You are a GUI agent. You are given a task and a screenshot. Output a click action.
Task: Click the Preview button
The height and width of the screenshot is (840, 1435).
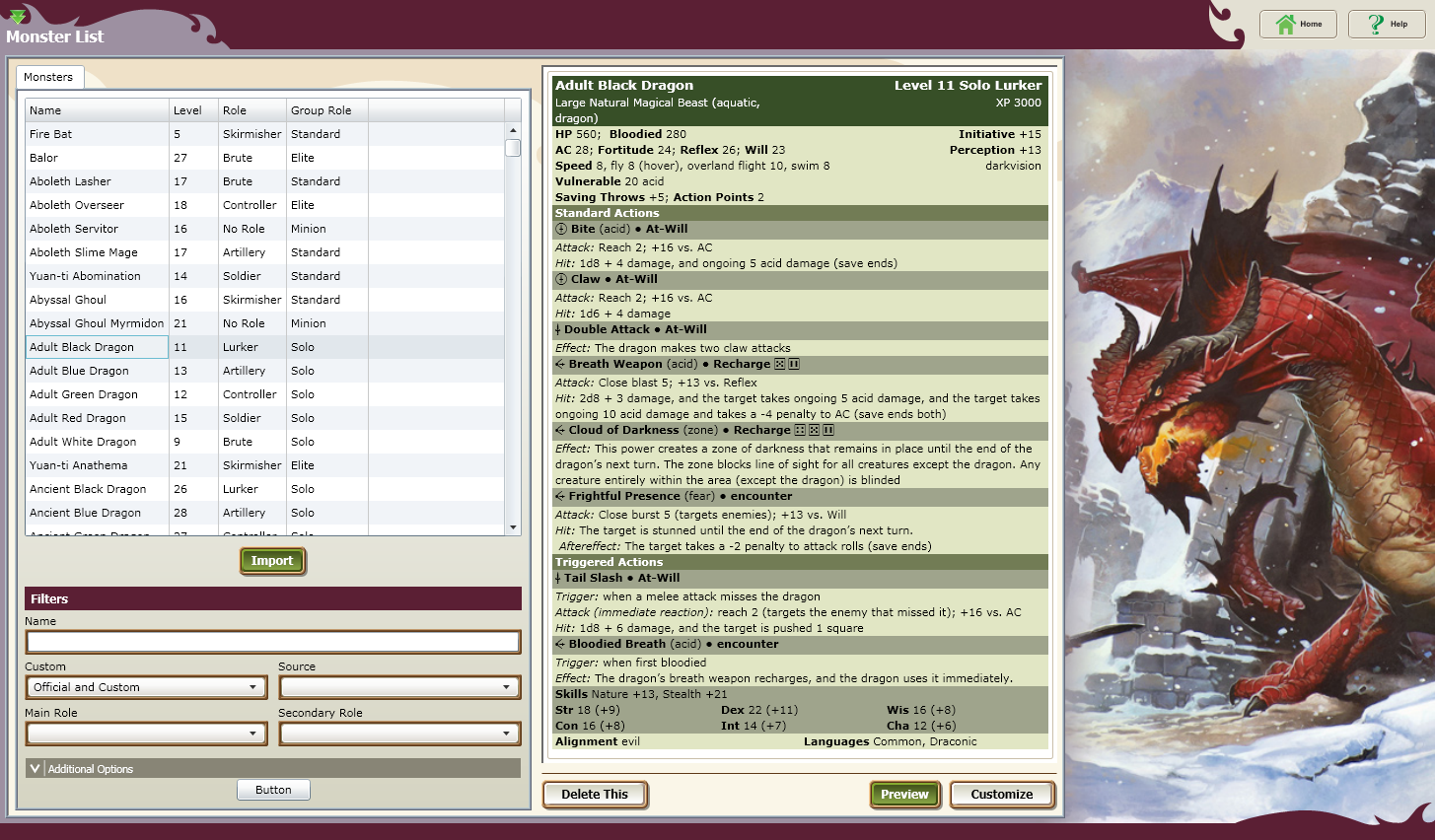coord(904,795)
